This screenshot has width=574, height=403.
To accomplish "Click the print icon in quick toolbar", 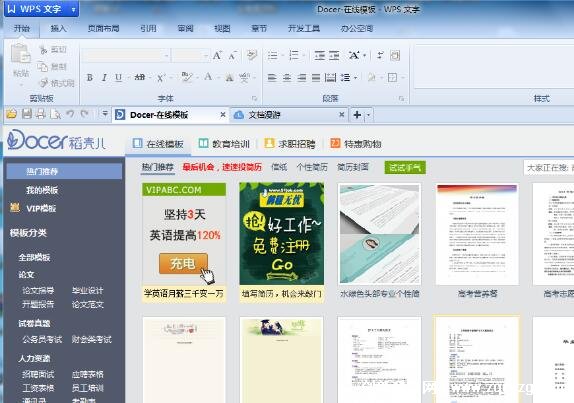I will tap(41, 114).
